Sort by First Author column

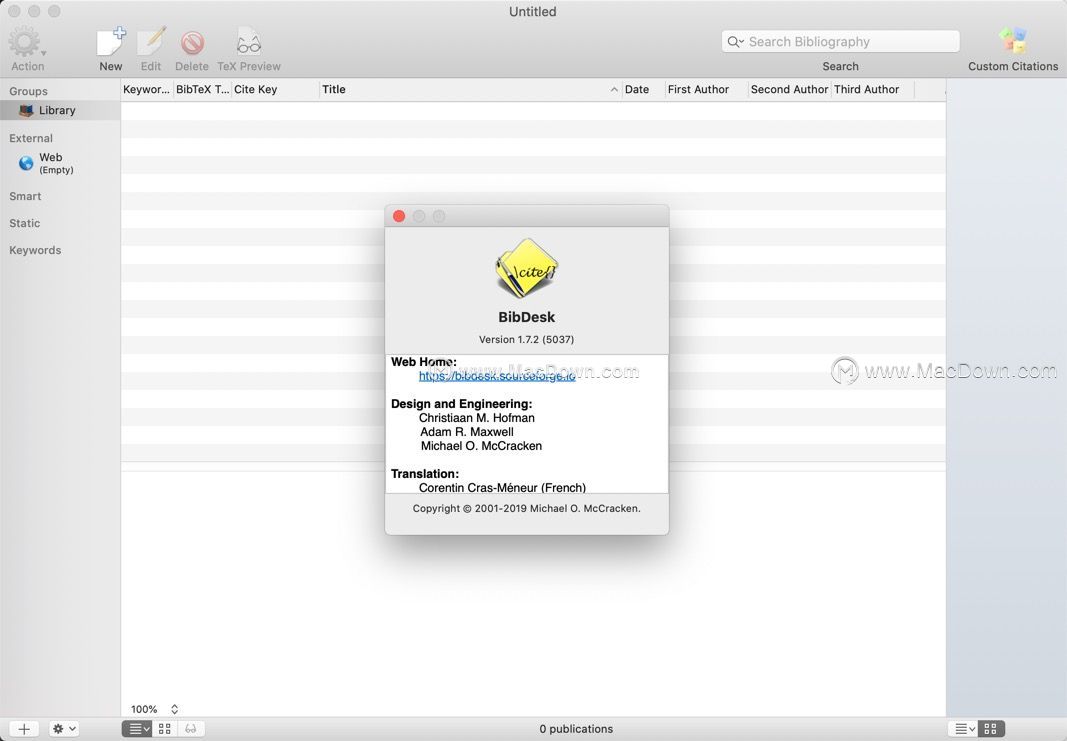(706, 89)
